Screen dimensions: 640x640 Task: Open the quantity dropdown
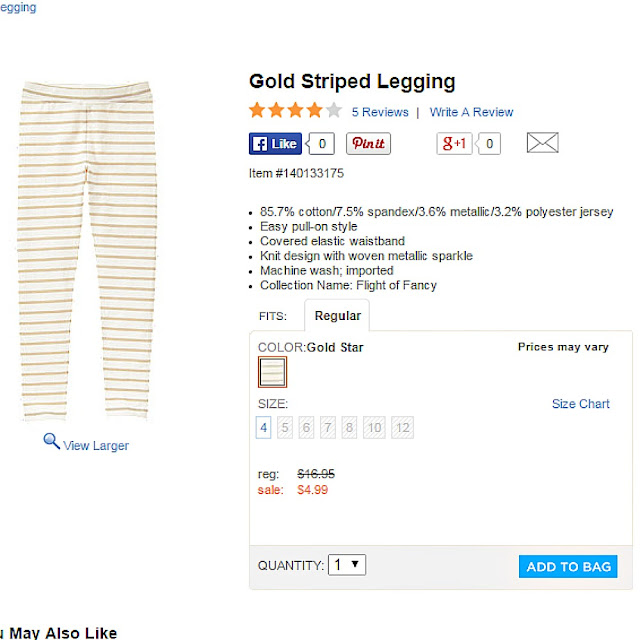tap(348, 565)
